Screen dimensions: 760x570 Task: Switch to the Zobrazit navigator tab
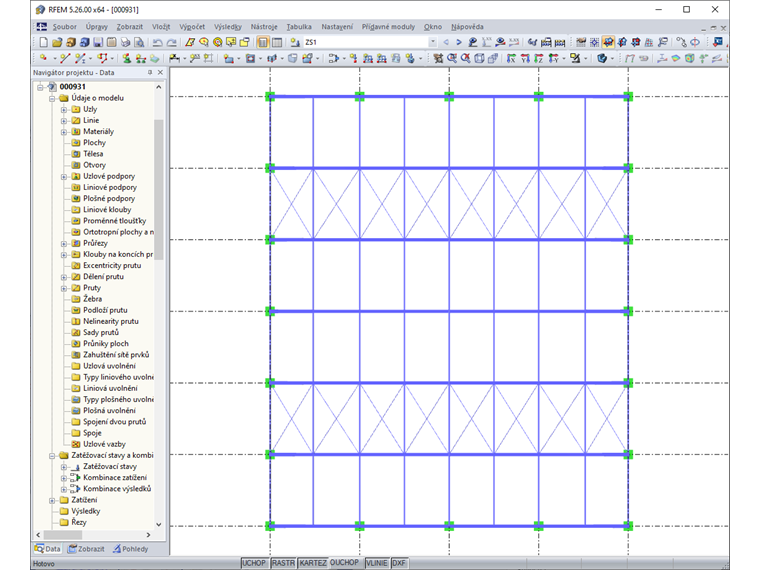click(x=86, y=549)
